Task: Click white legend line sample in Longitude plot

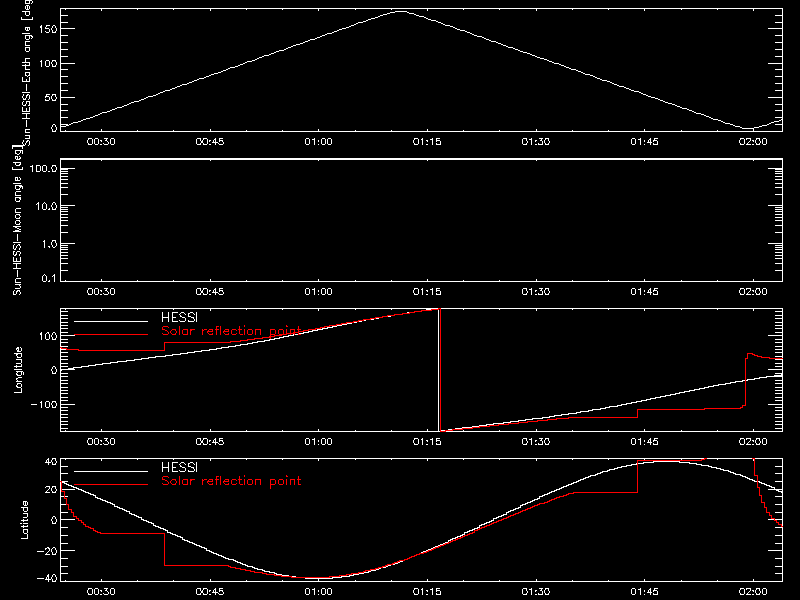Action: click(x=111, y=321)
